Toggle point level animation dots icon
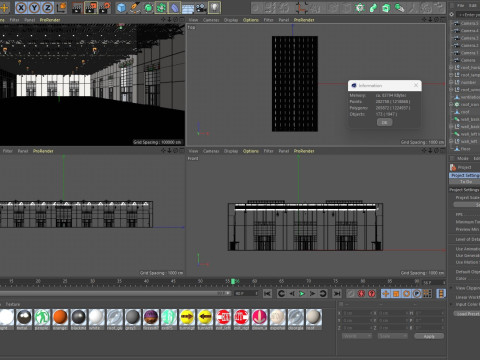Screen dimensions: 480x360 click(427, 294)
